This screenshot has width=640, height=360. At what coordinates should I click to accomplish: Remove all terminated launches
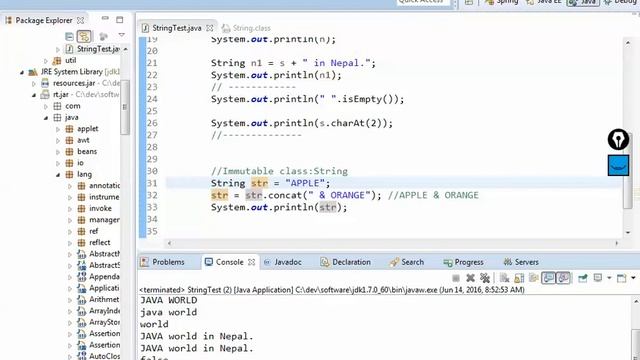485,278
